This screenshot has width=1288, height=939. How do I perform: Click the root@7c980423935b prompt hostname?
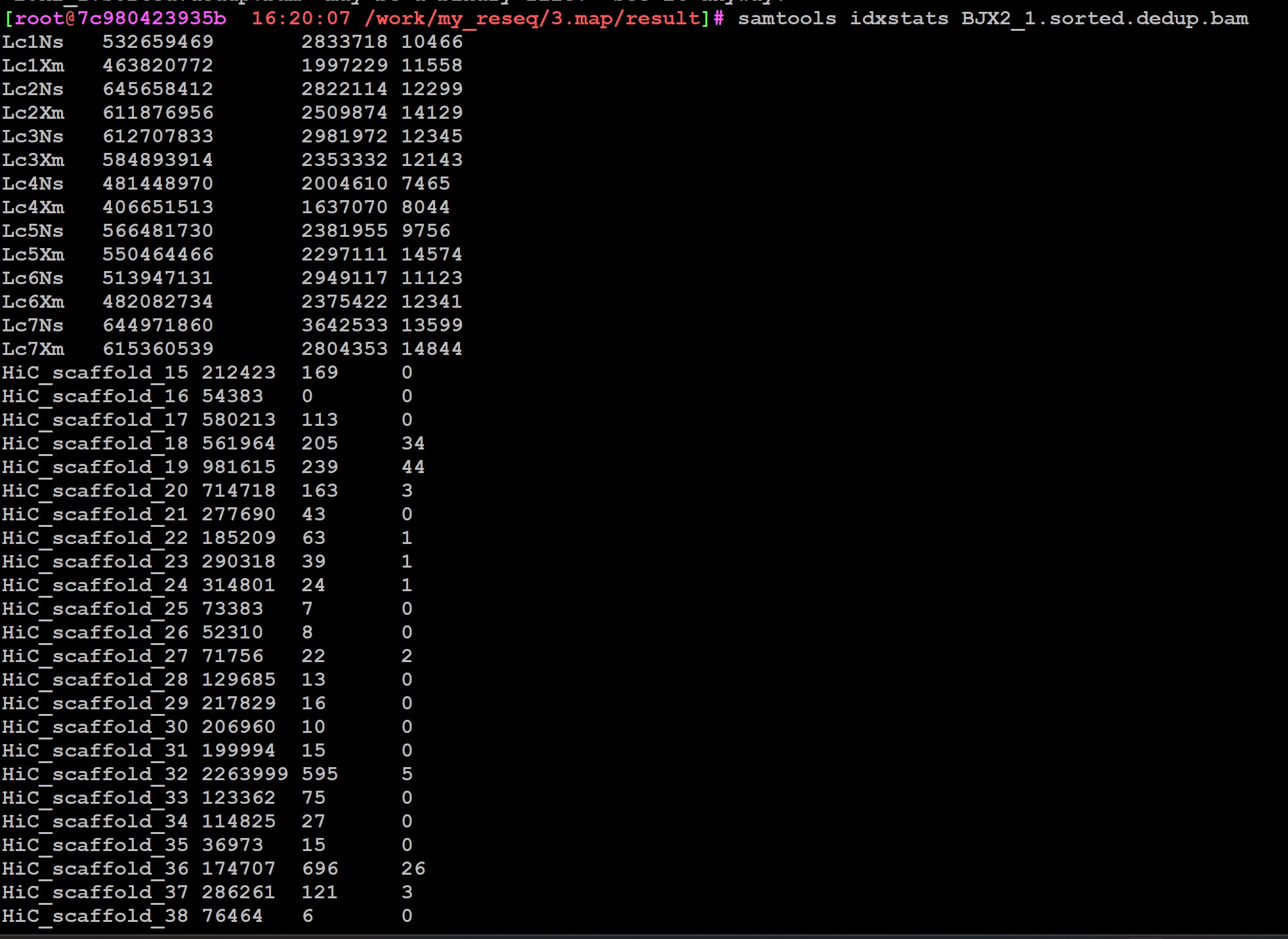tap(121, 18)
